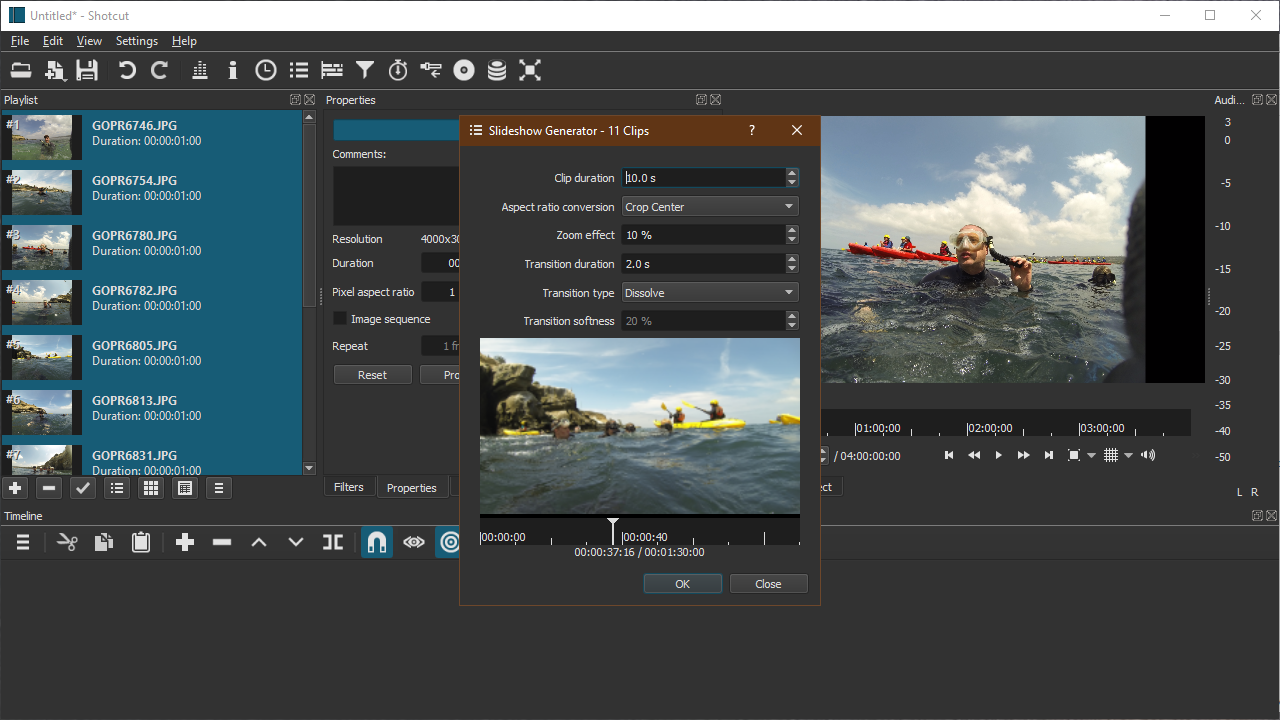Split at playhead timeline icon
Image resolution: width=1280 pixels, height=720 pixels.
pos(333,542)
